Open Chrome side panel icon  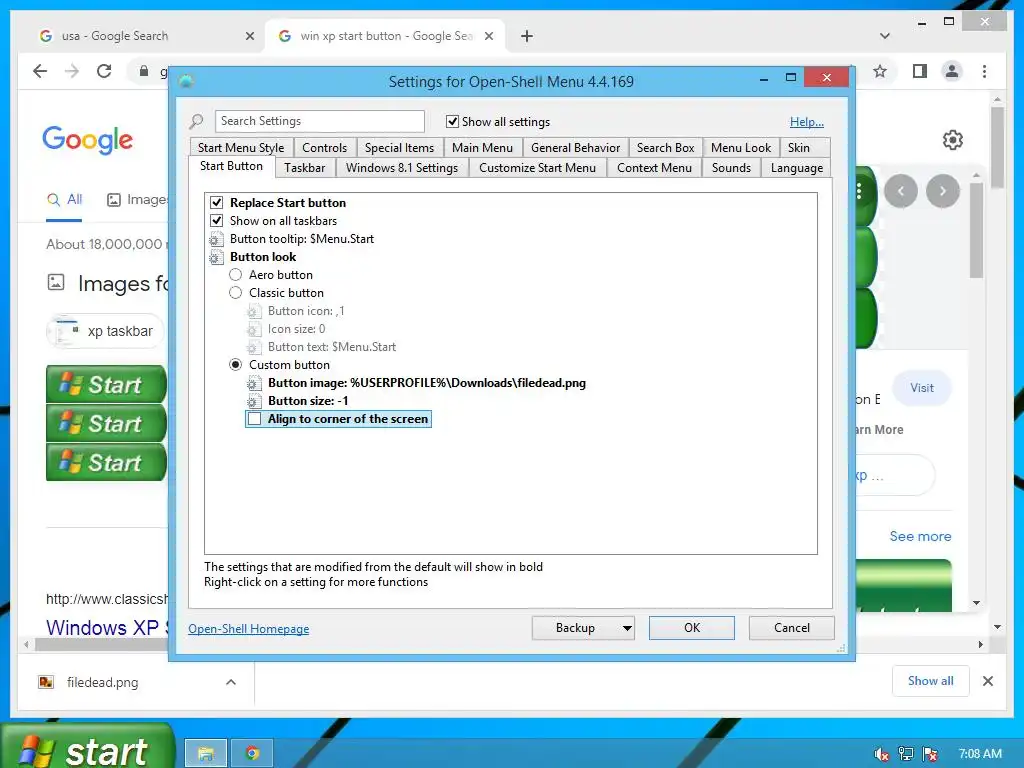pos(920,71)
